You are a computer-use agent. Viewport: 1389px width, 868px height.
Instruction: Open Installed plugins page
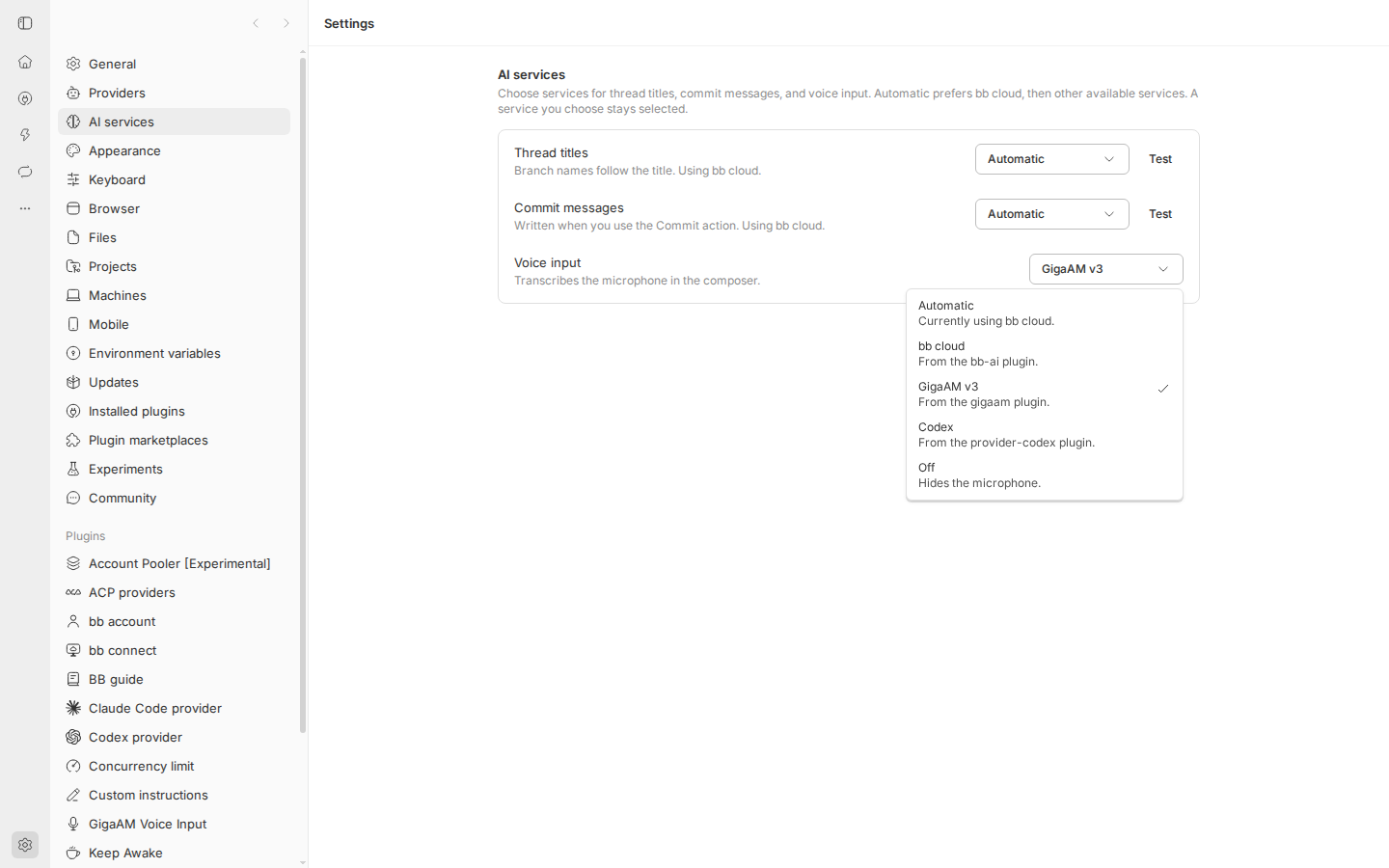174,411
